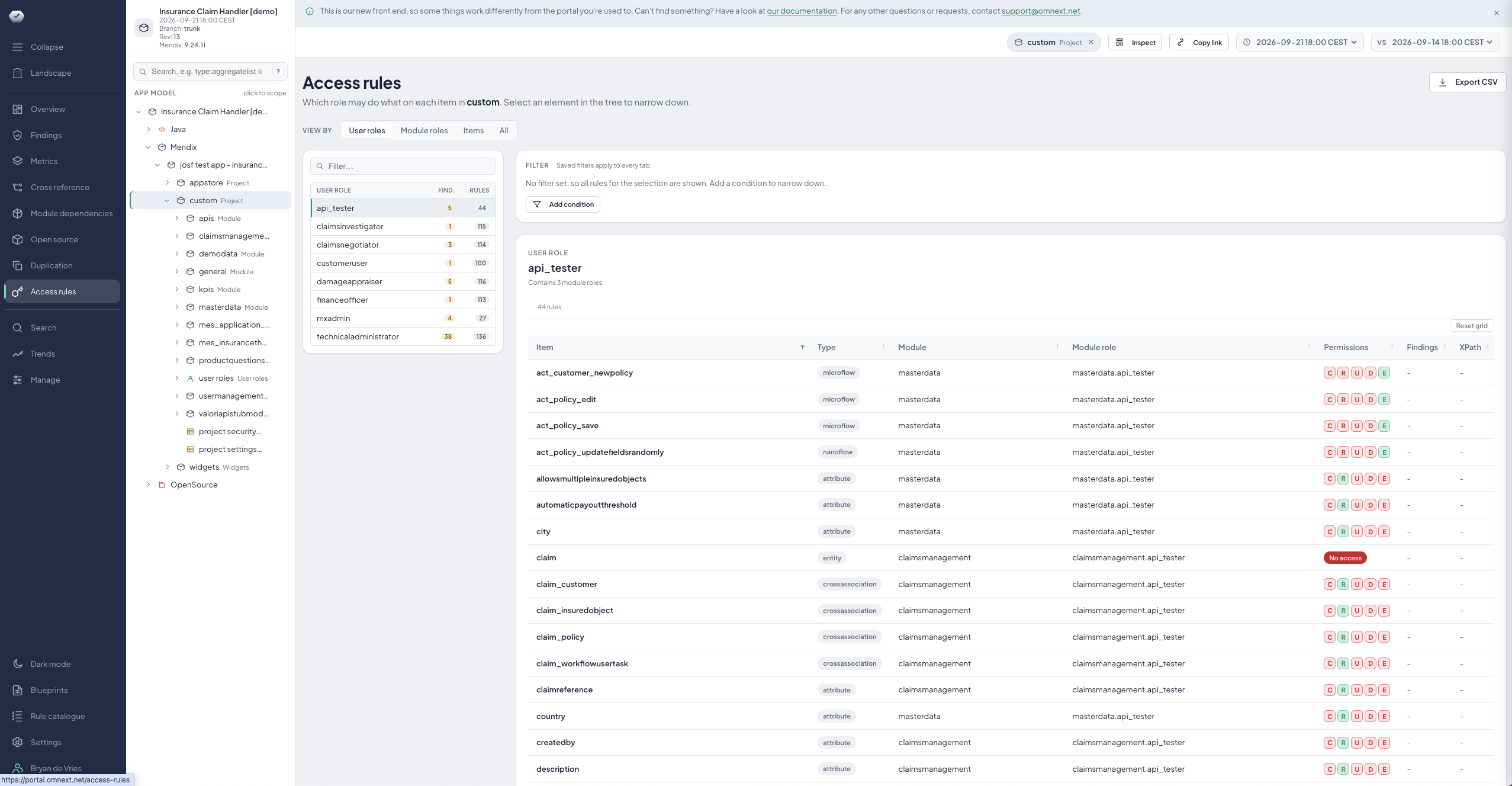Expand the appstore Project node

[x=168, y=182]
